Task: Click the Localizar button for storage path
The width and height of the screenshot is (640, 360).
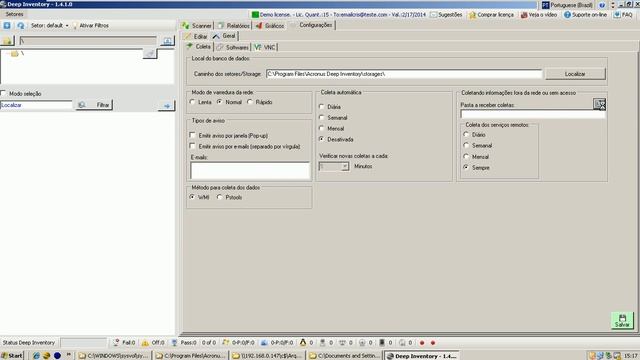Action: [x=575, y=74]
